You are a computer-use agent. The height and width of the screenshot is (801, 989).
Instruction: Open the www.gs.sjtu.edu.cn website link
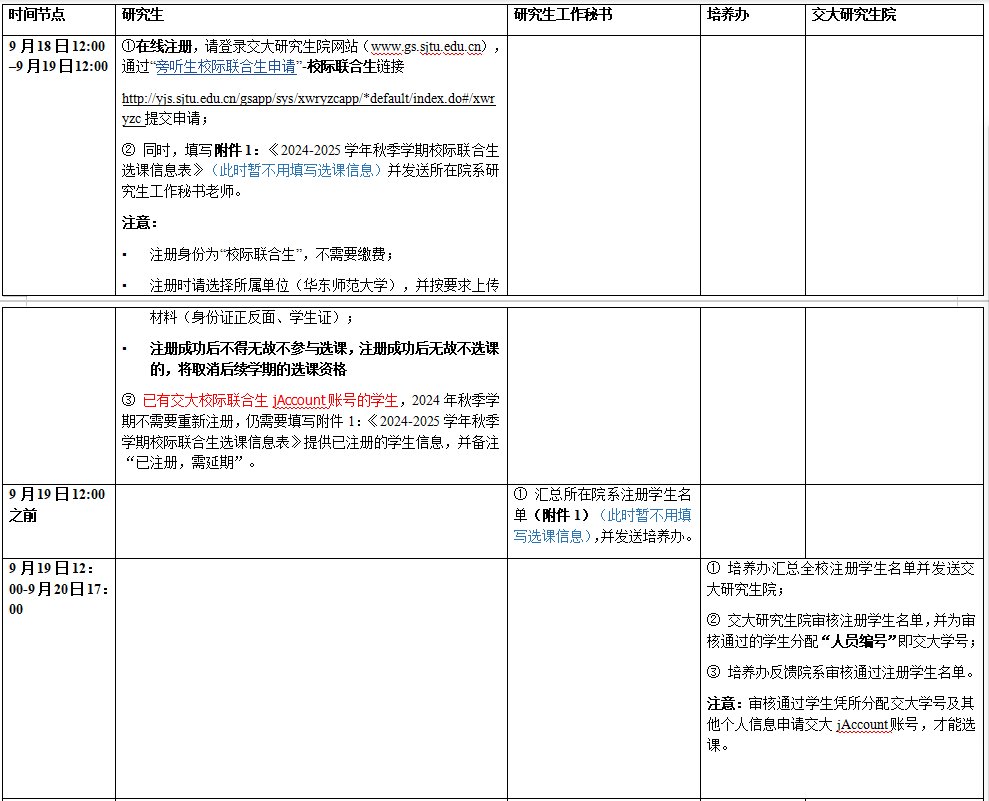pyautogui.click(x=428, y=47)
